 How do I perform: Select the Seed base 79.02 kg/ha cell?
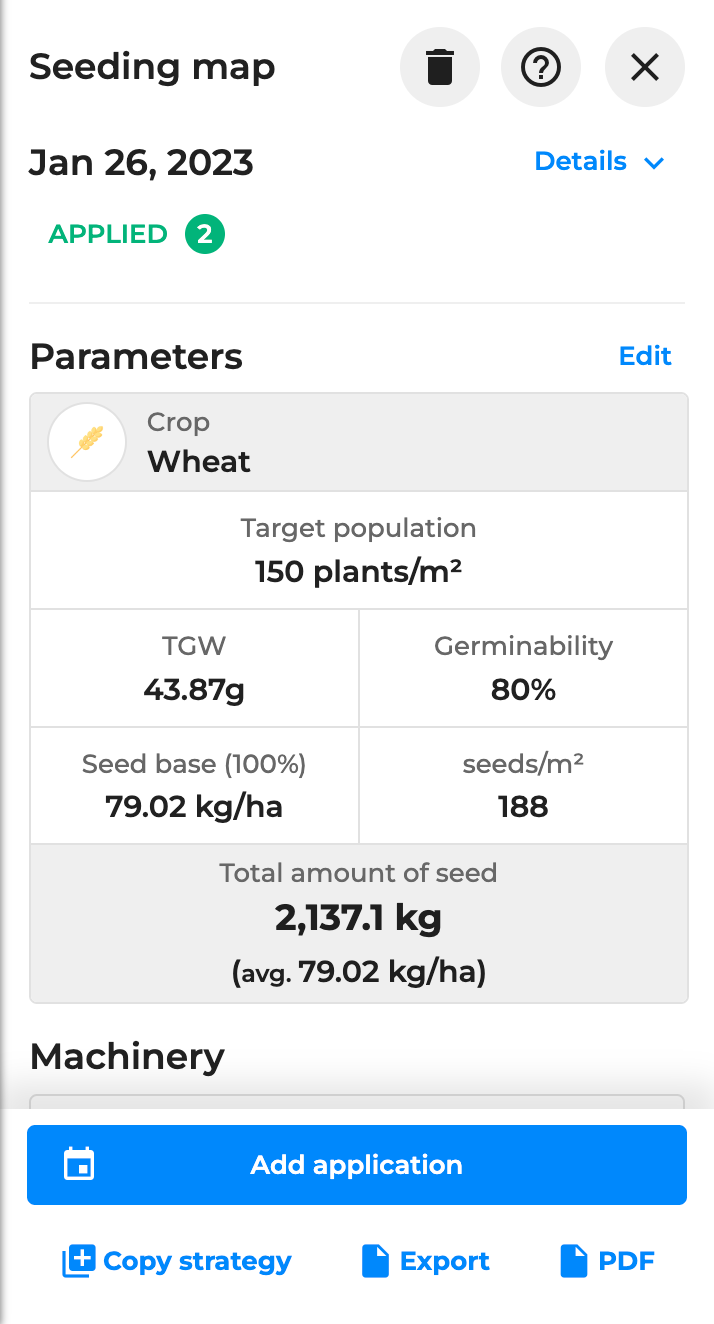tap(194, 785)
